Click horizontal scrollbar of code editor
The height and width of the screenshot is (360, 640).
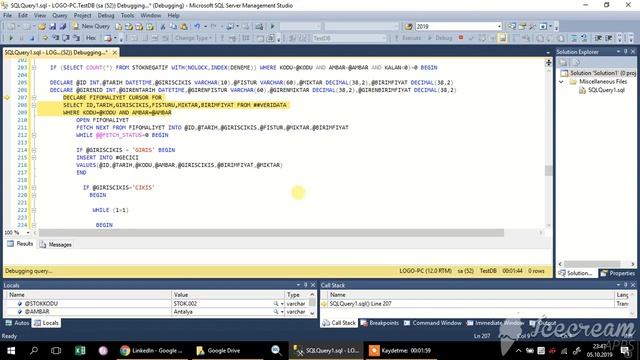click(271, 233)
